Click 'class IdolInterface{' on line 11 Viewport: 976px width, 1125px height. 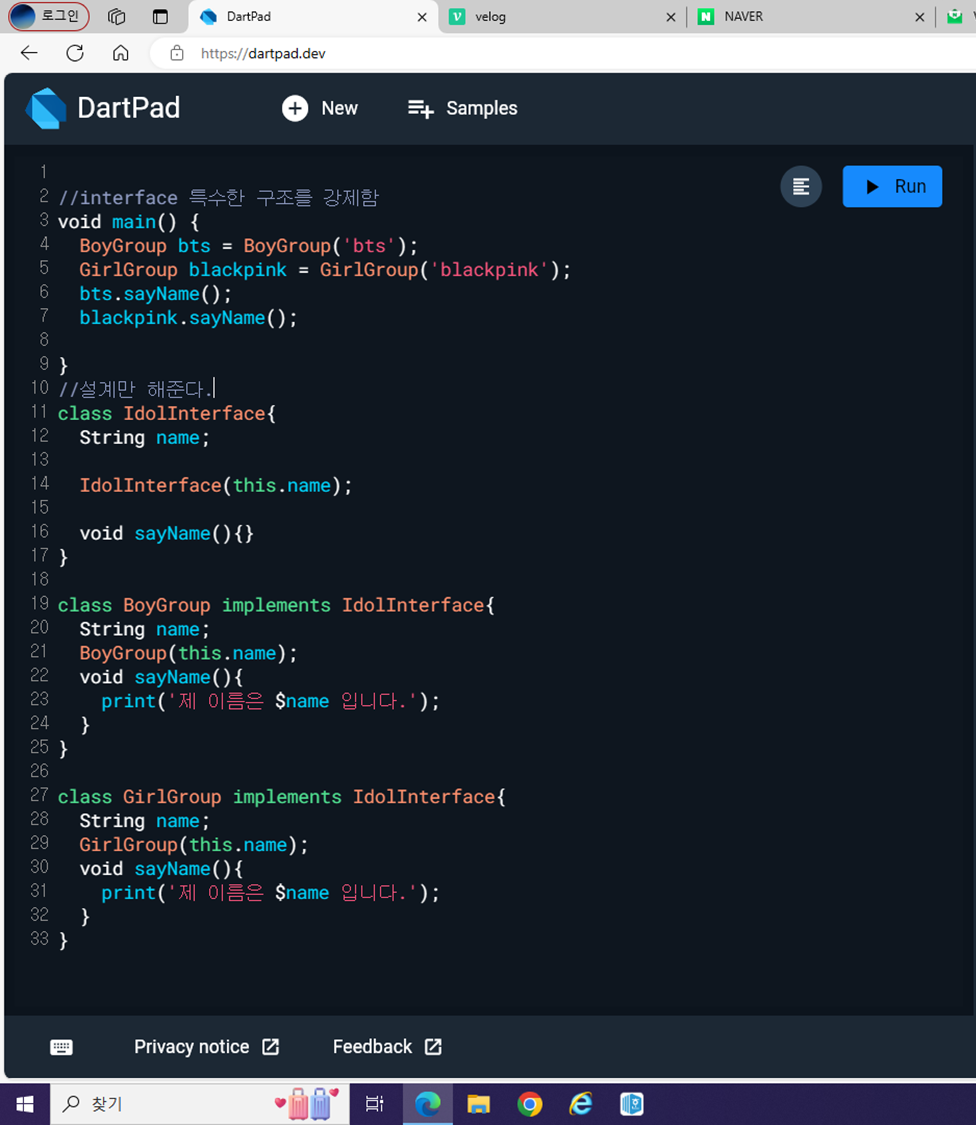pos(166,413)
